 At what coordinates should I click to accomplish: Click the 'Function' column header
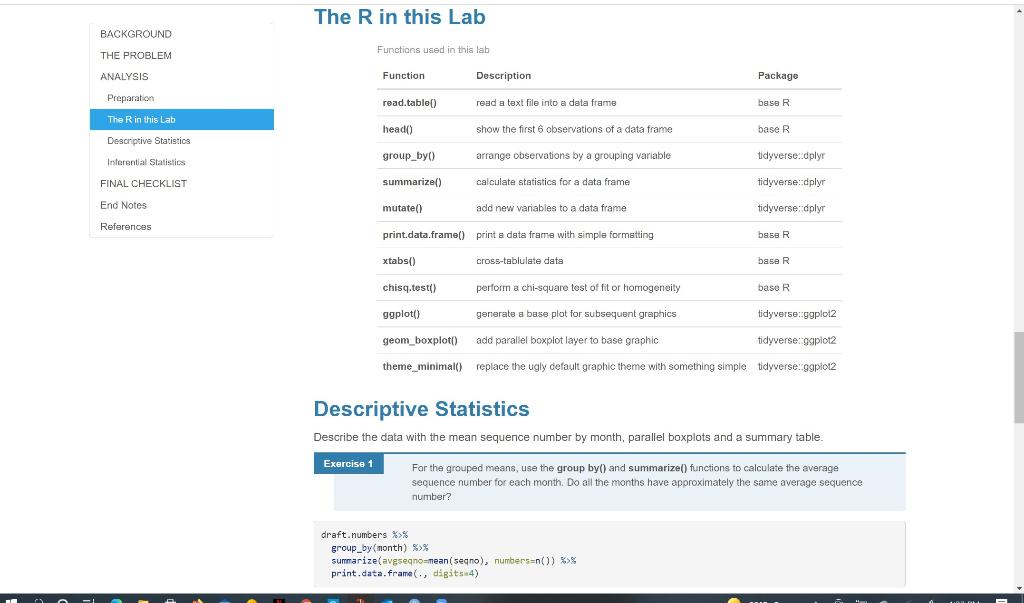[x=404, y=76]
